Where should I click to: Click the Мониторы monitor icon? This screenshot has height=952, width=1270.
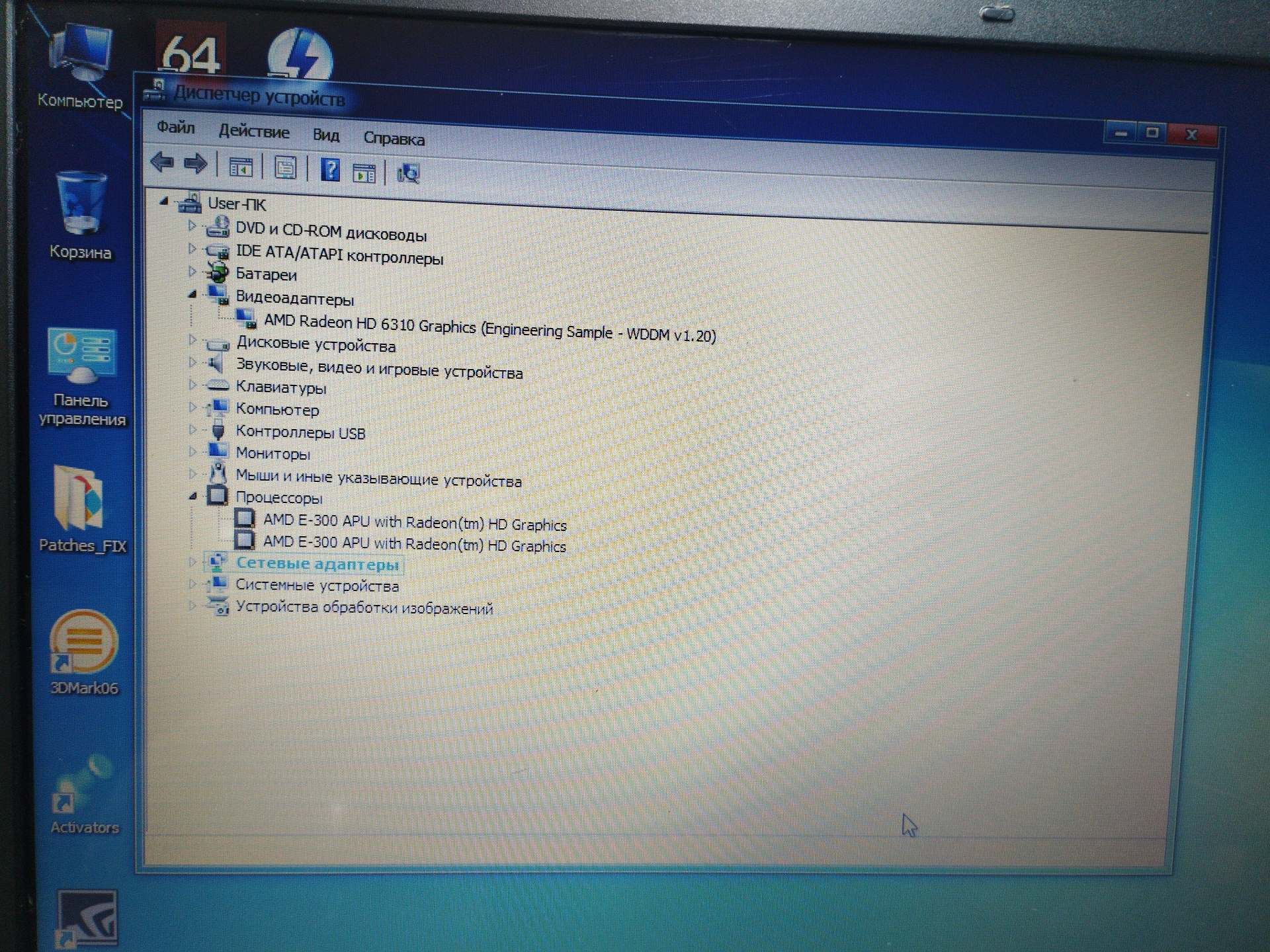coord(218,451)
